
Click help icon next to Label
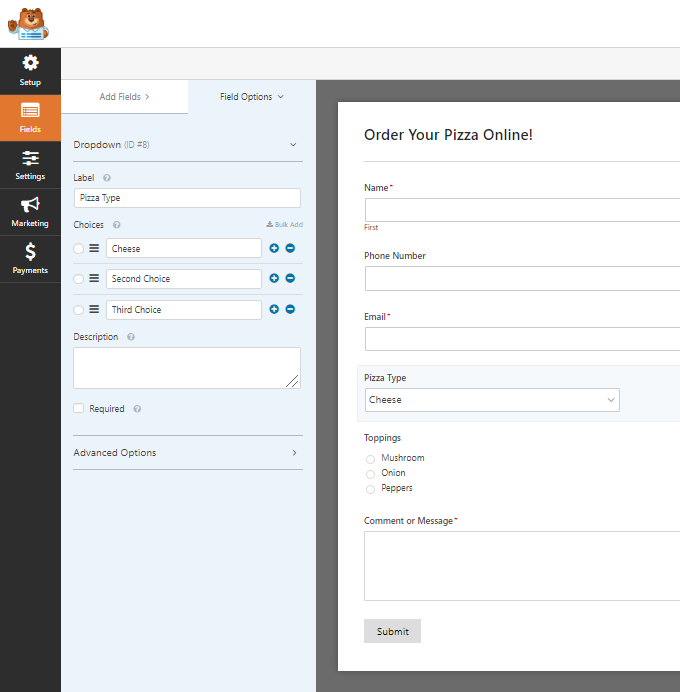(107, 178)
